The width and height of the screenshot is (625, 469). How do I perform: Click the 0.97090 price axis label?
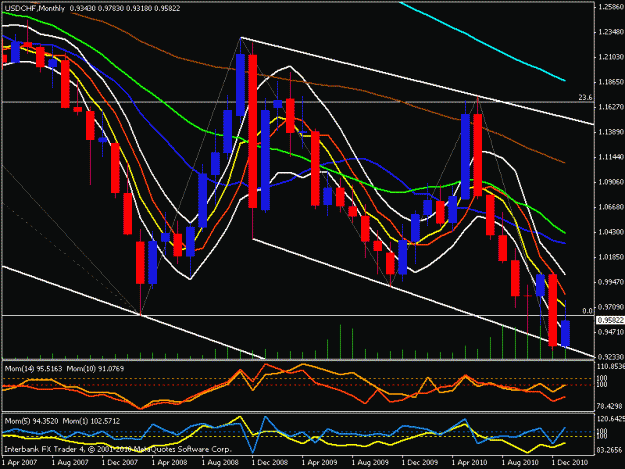[611, 307]
